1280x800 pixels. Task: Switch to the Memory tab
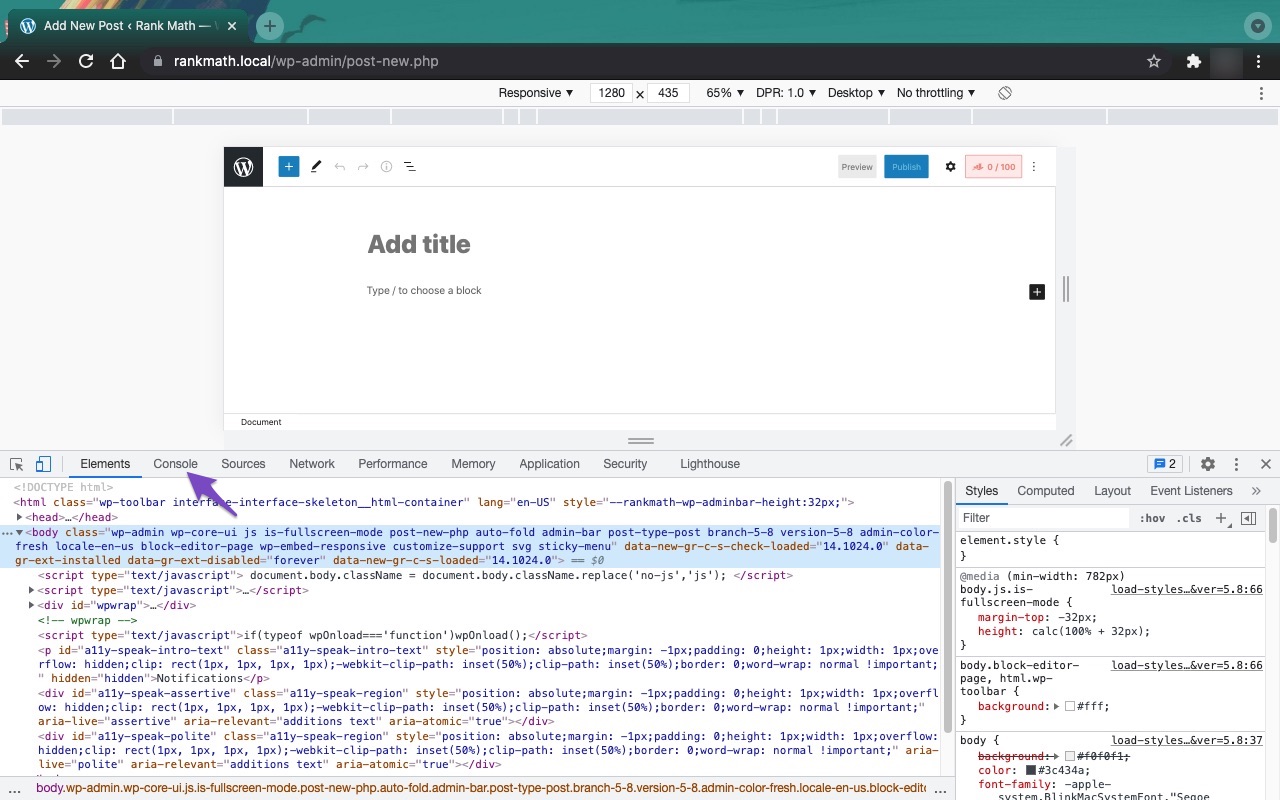[x=473, y=464]
